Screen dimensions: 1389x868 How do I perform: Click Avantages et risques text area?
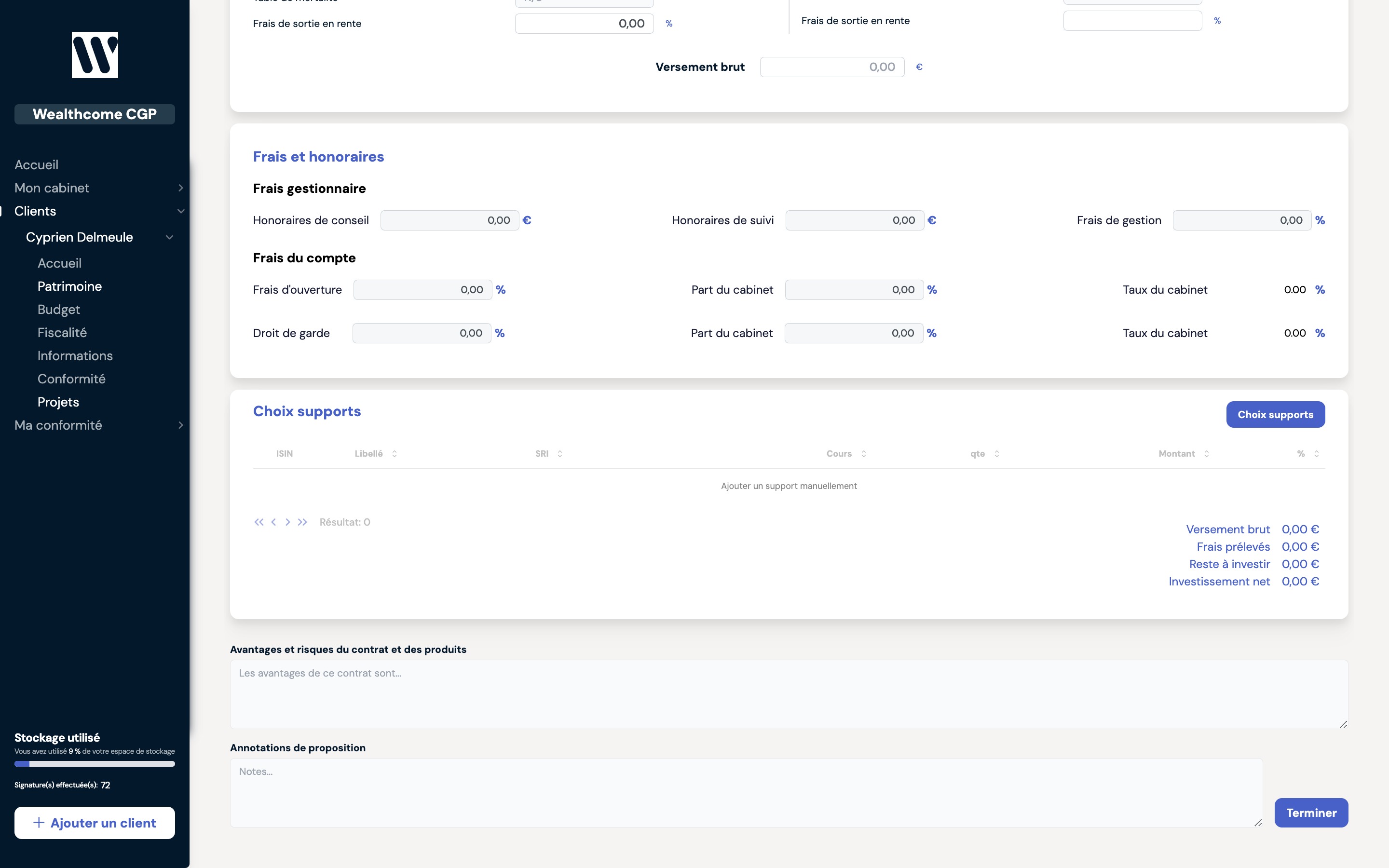789,694
